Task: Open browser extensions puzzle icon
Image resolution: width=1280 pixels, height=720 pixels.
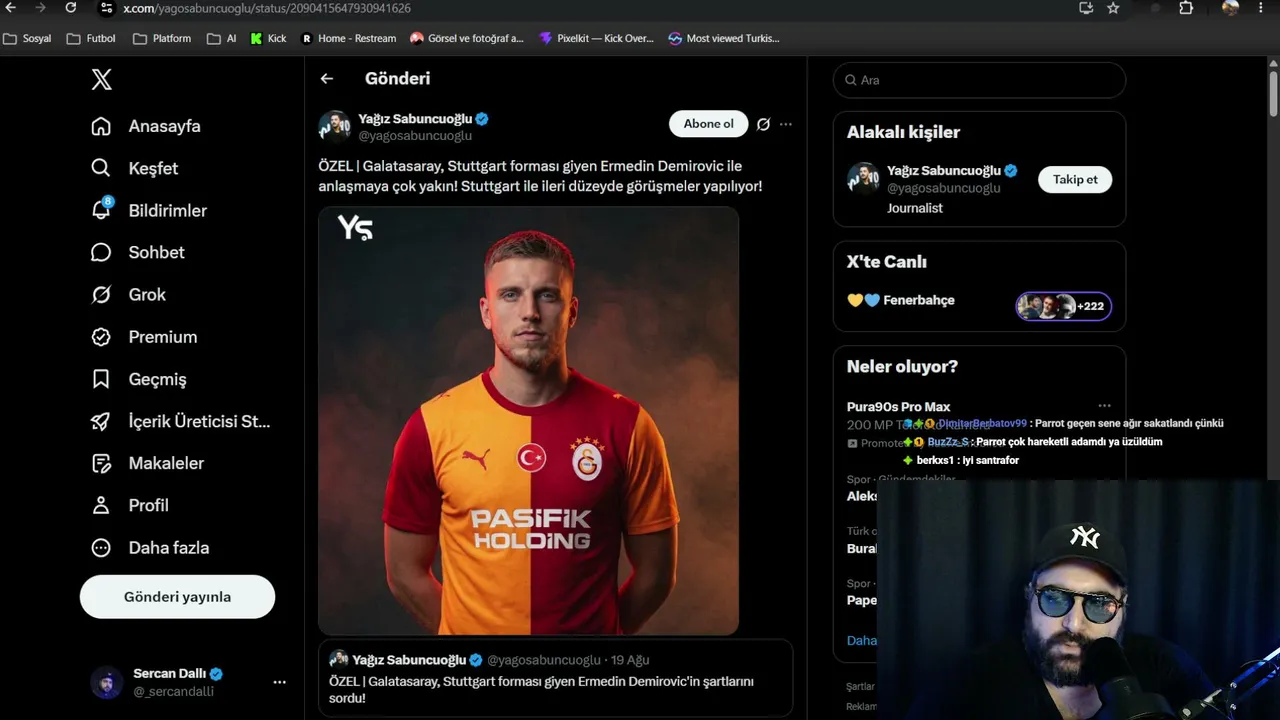Action: pyautogui.click(x=1186, y=8)
